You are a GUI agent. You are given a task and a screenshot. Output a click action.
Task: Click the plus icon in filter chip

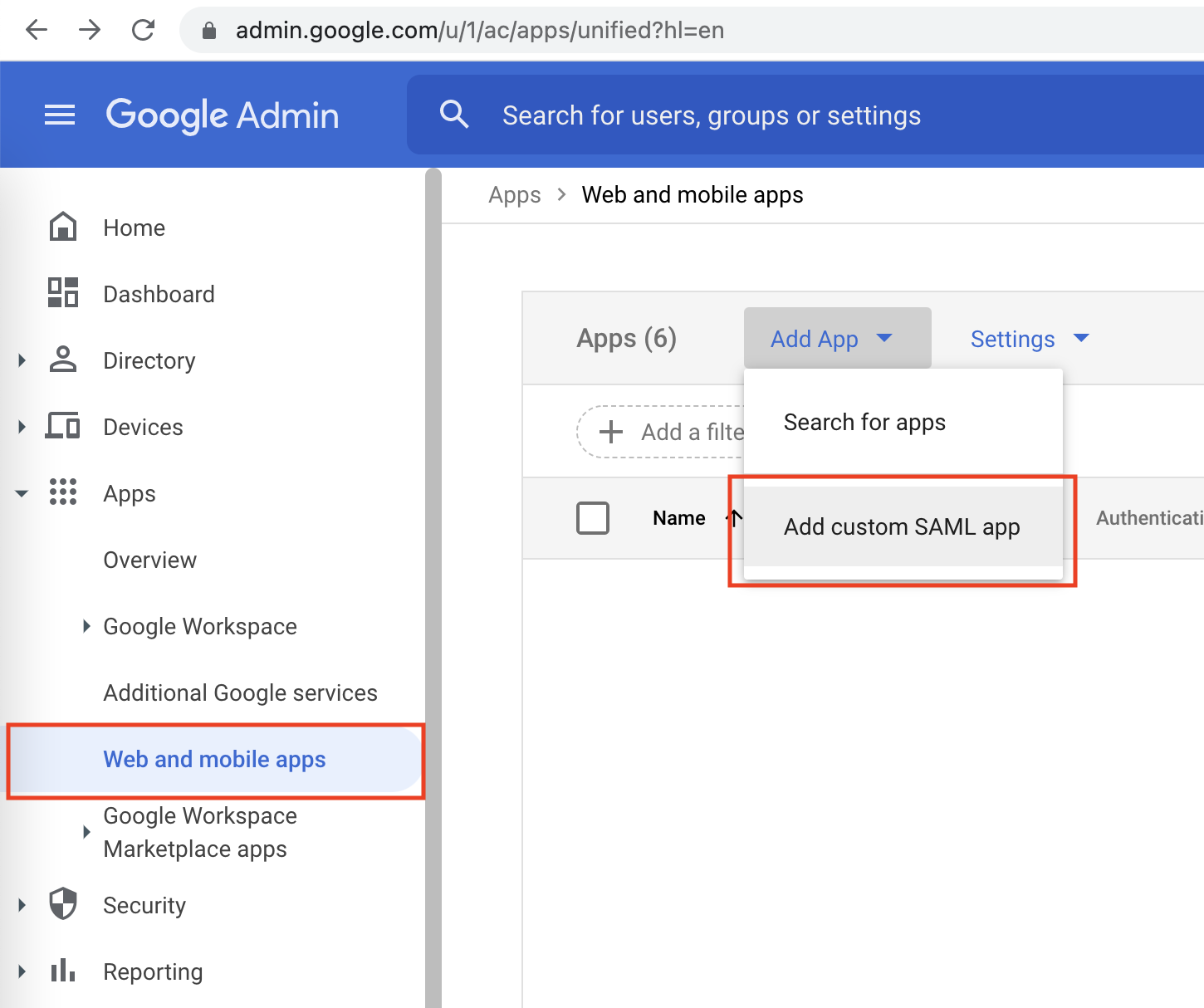pyautogui.click(x=611, y=432)
